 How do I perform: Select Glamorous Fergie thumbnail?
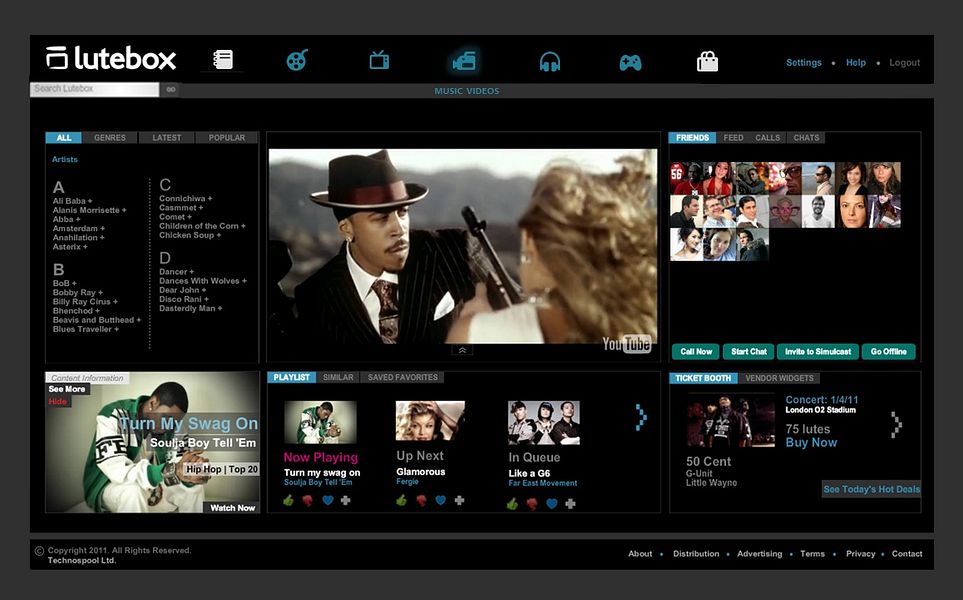click(430, 421)
